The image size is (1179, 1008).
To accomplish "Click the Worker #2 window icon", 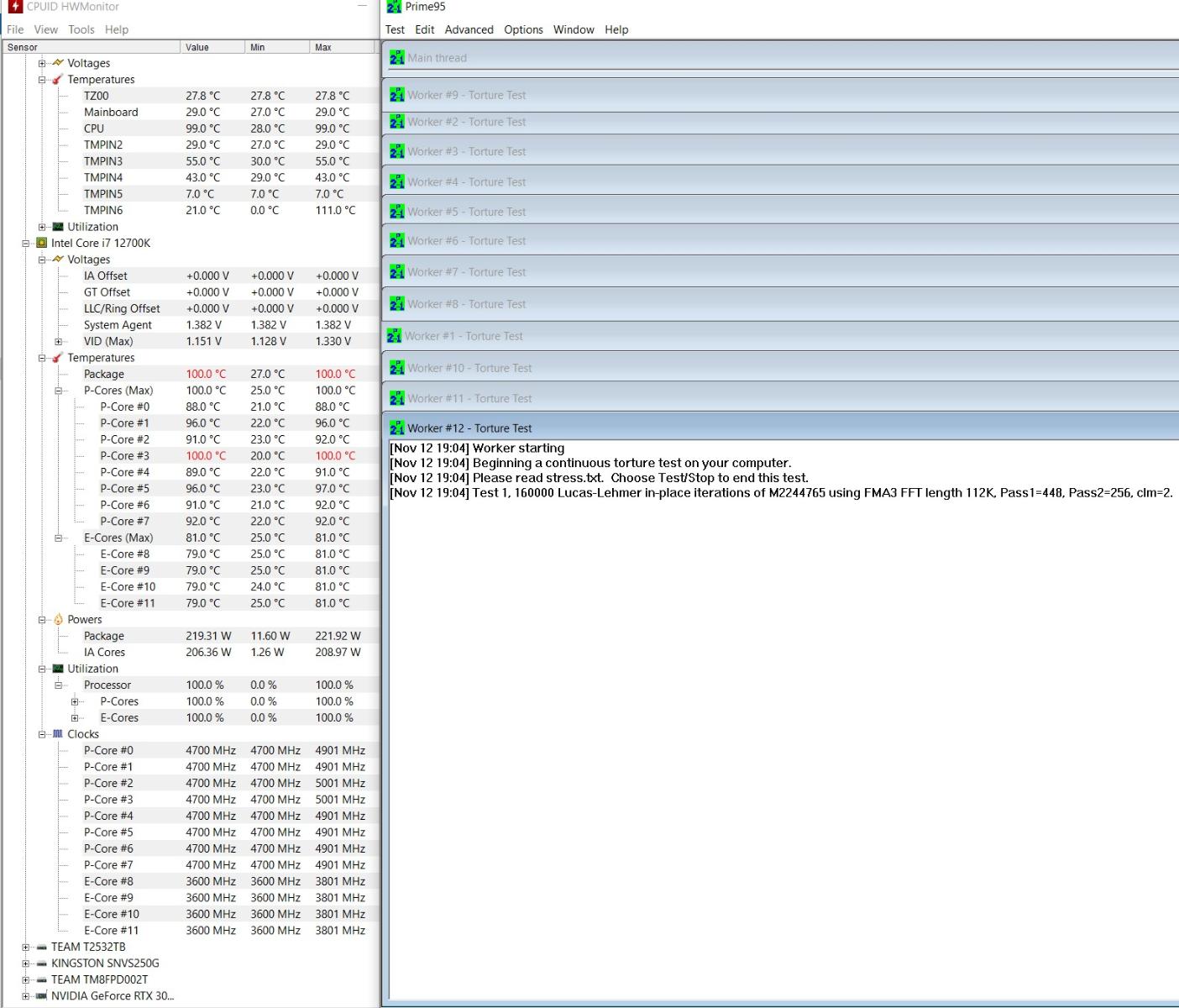I will point(397,122).
